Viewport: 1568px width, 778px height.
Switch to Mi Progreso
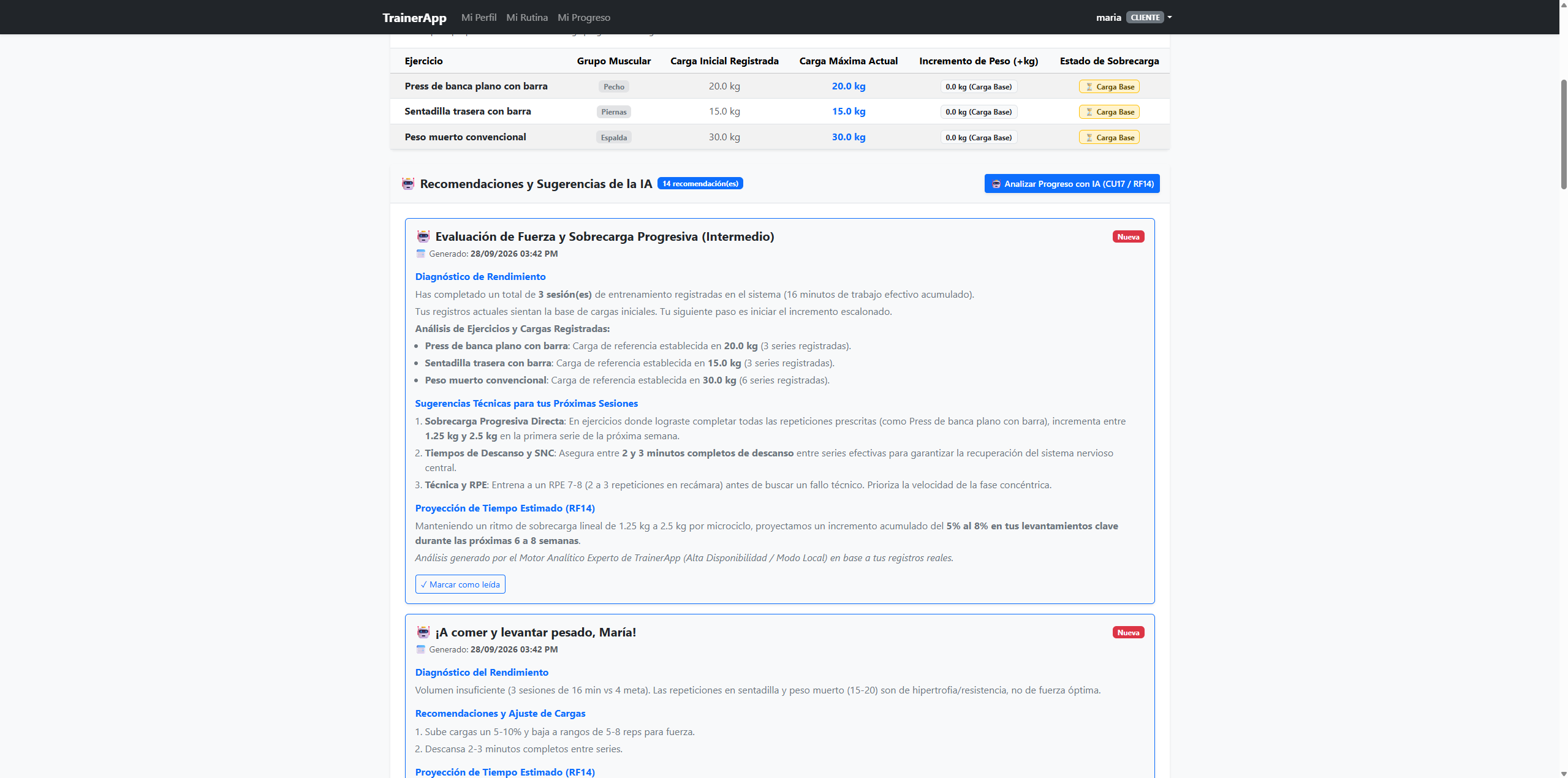(x=584, y=17)
